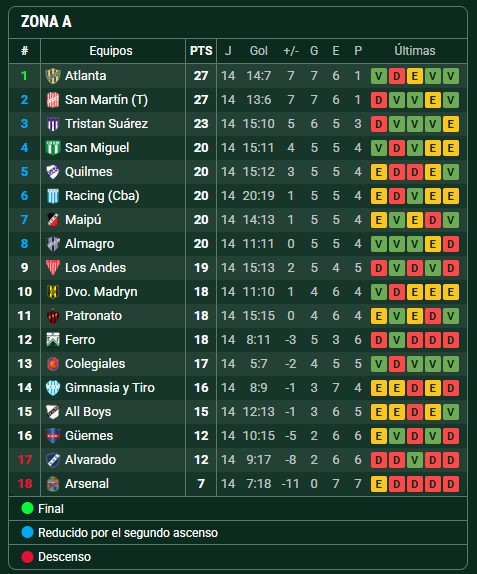This screenshot has height=574, width=477.
Task: Click the Gimnasia y Tiro crest icon
Action: coord(53,388)
